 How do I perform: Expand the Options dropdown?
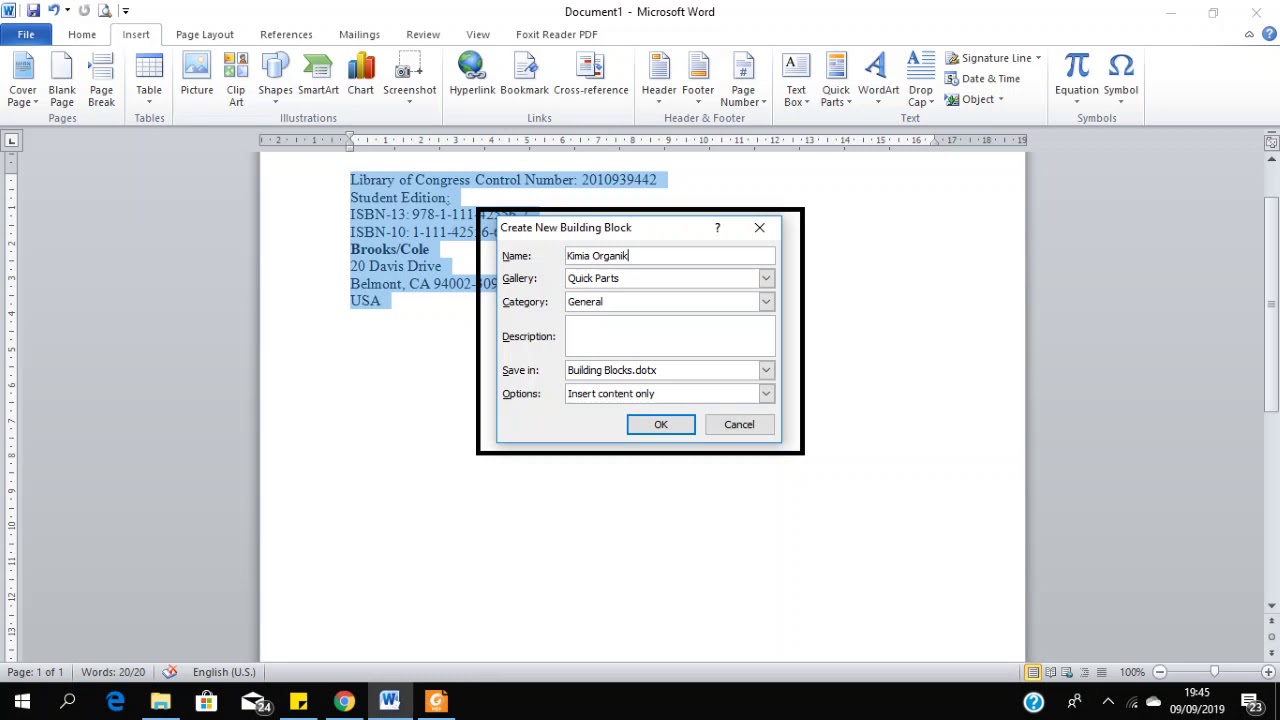tap(766, 394)
